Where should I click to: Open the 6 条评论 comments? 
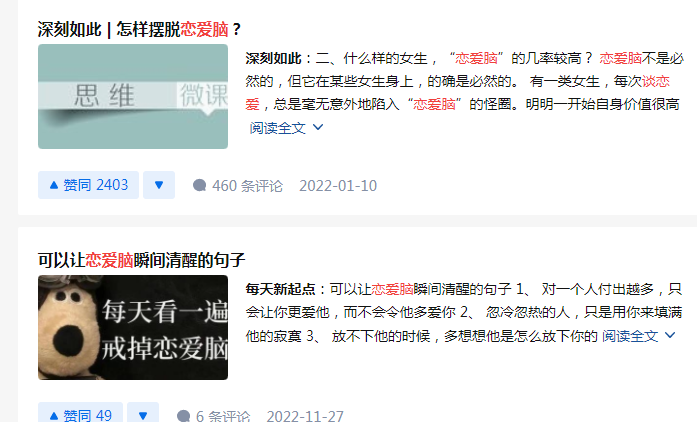coord(214,416)
